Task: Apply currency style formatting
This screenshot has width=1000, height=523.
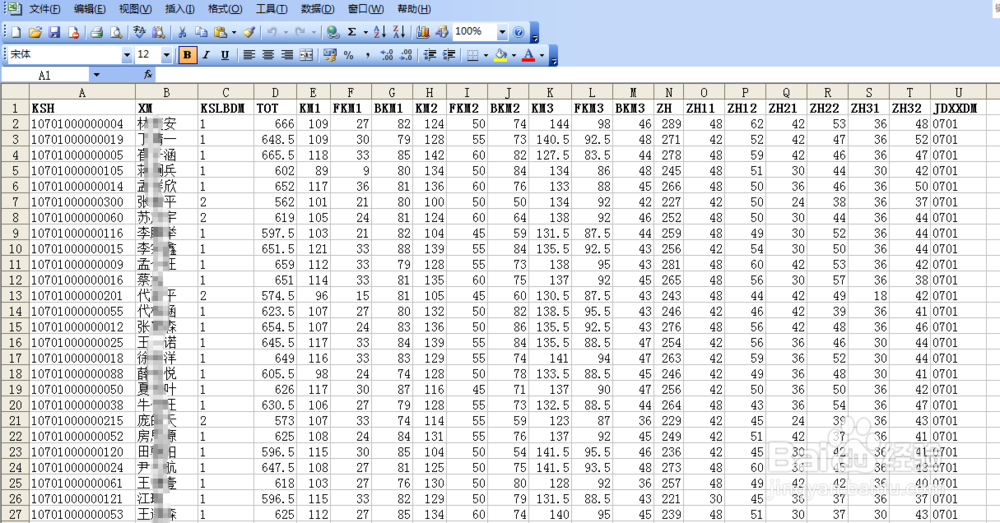Action: [x=330, y=55]
